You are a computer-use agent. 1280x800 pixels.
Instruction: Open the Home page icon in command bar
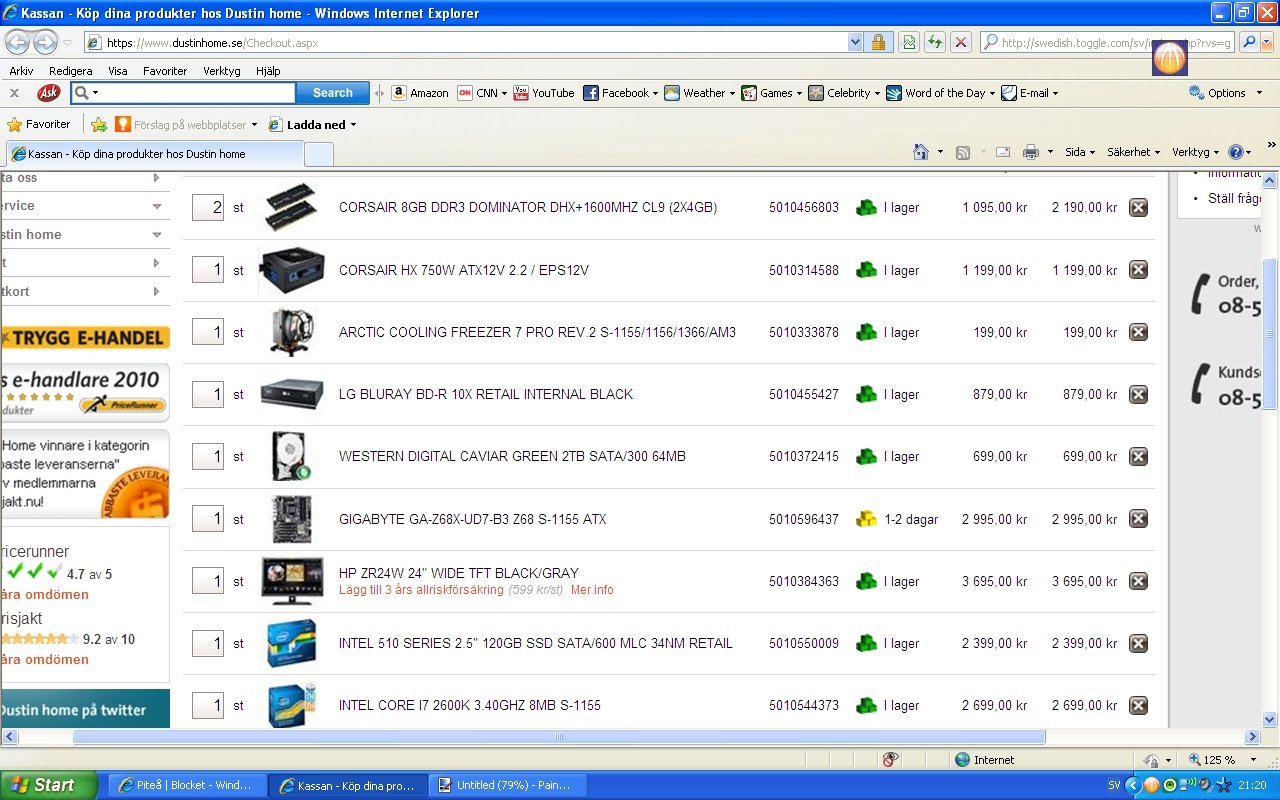pyautogui.click(x=921, y=152)
